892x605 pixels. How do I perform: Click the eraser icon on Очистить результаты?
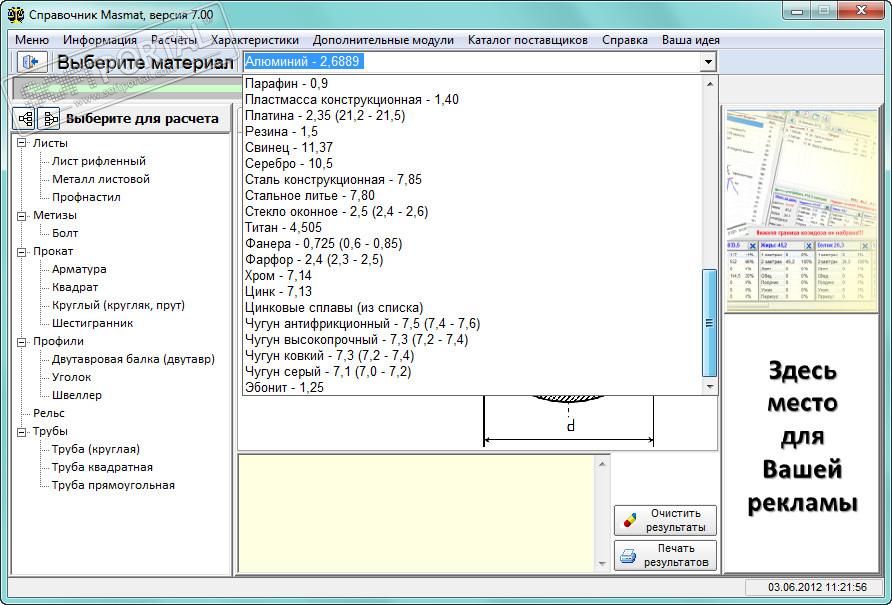click(630, 520)
